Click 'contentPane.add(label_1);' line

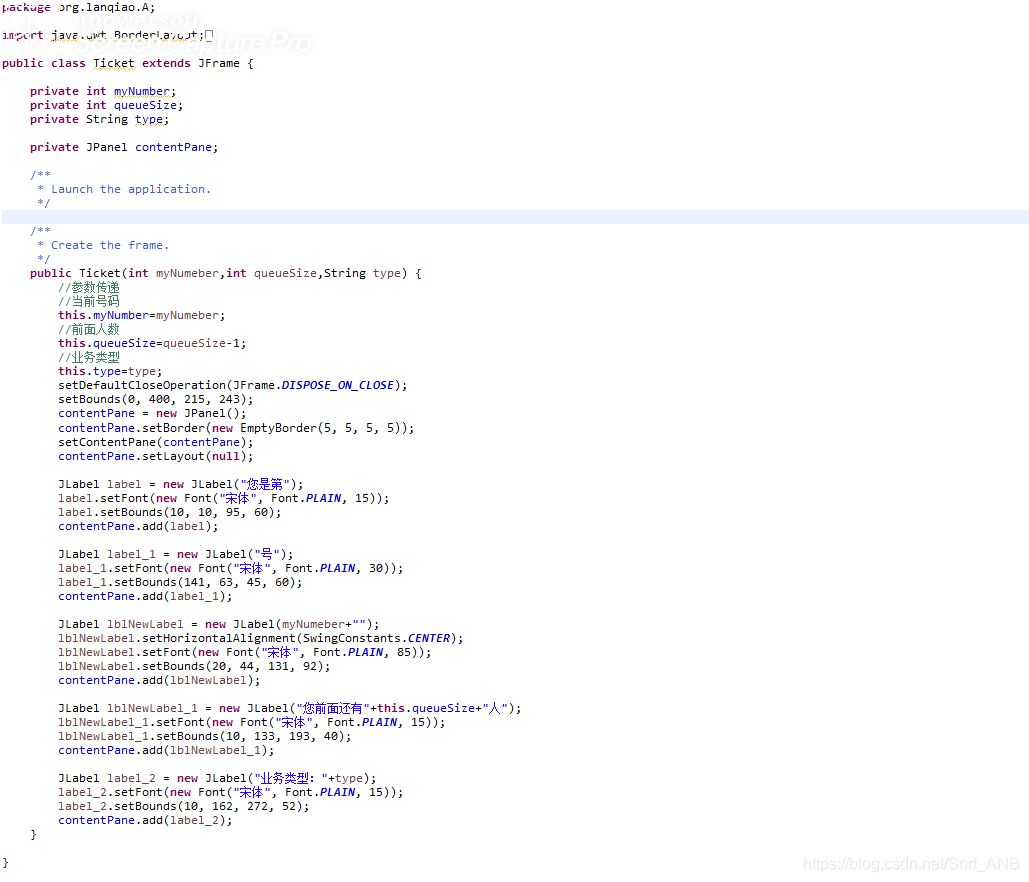[145, 596]
